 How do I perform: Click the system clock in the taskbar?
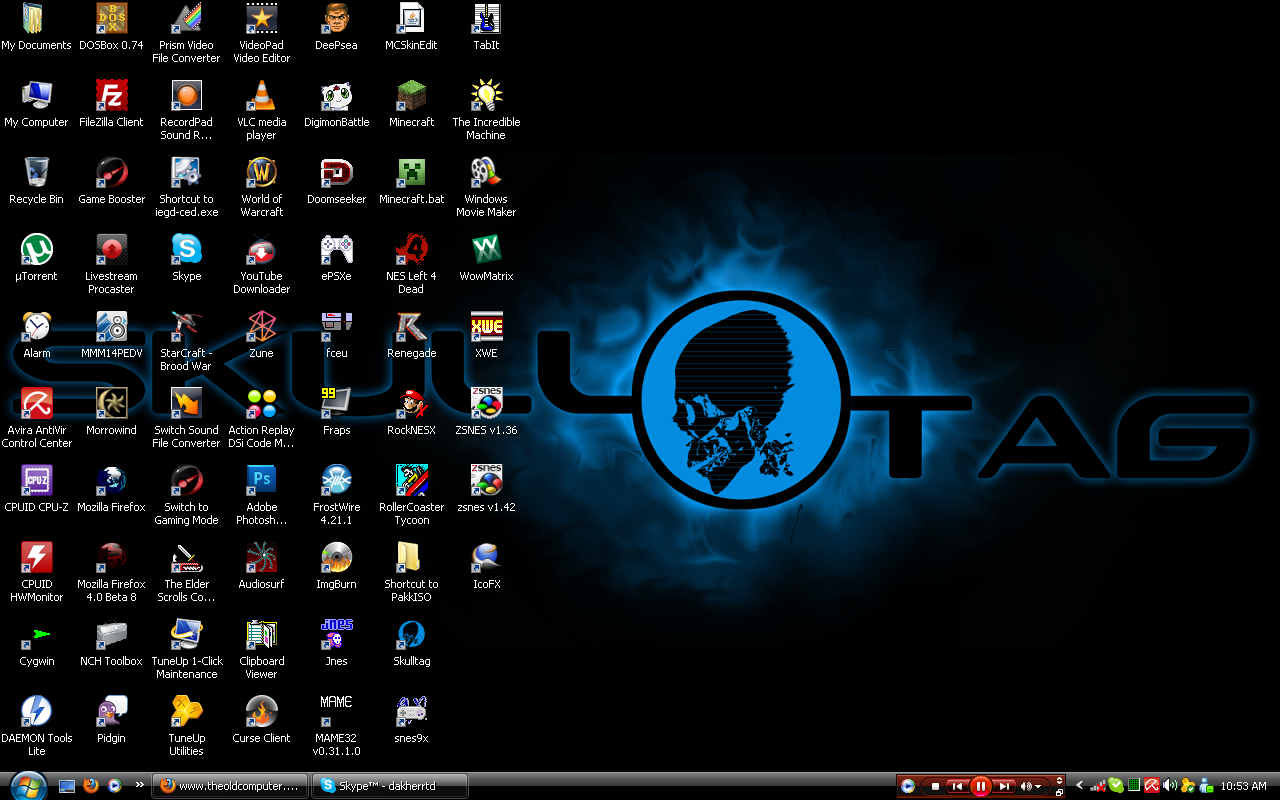[x=1243, y=786]
